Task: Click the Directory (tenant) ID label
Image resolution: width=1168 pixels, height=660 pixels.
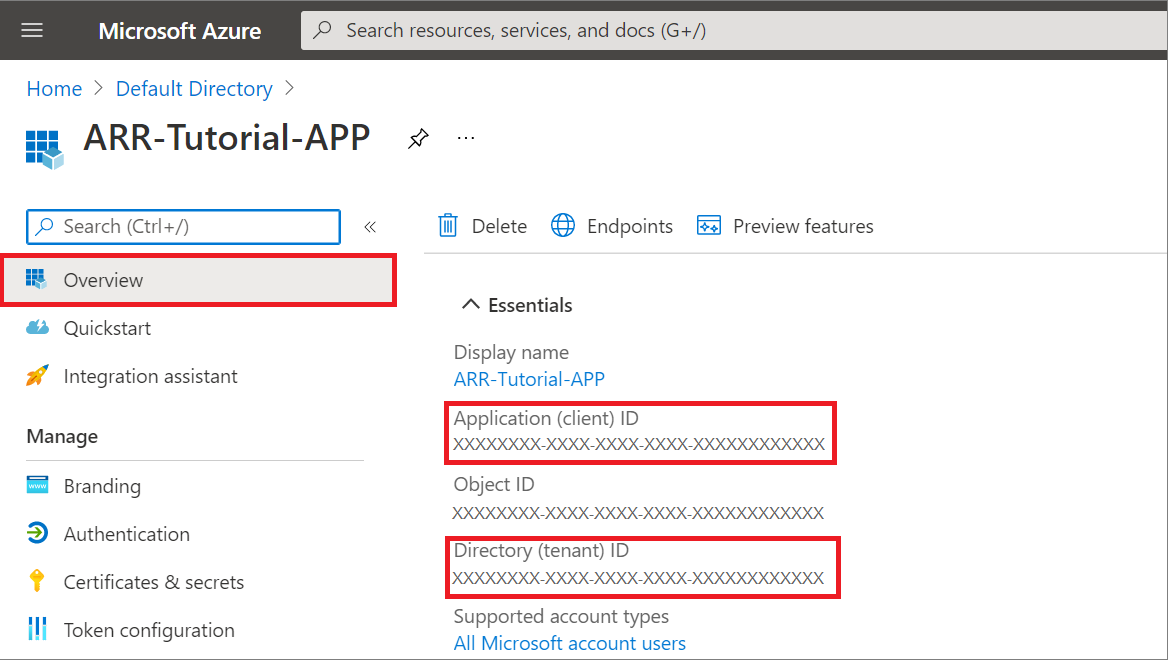Action: 542,550
